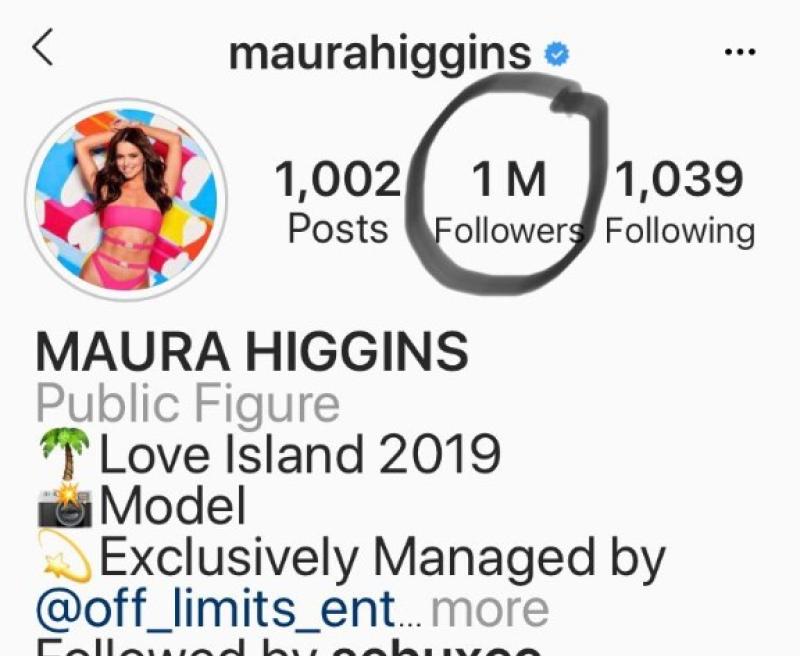Expand the bio with 'more'
Image resolution: width=800 pixels, height=656 pixels.
[x=490, y=610]
